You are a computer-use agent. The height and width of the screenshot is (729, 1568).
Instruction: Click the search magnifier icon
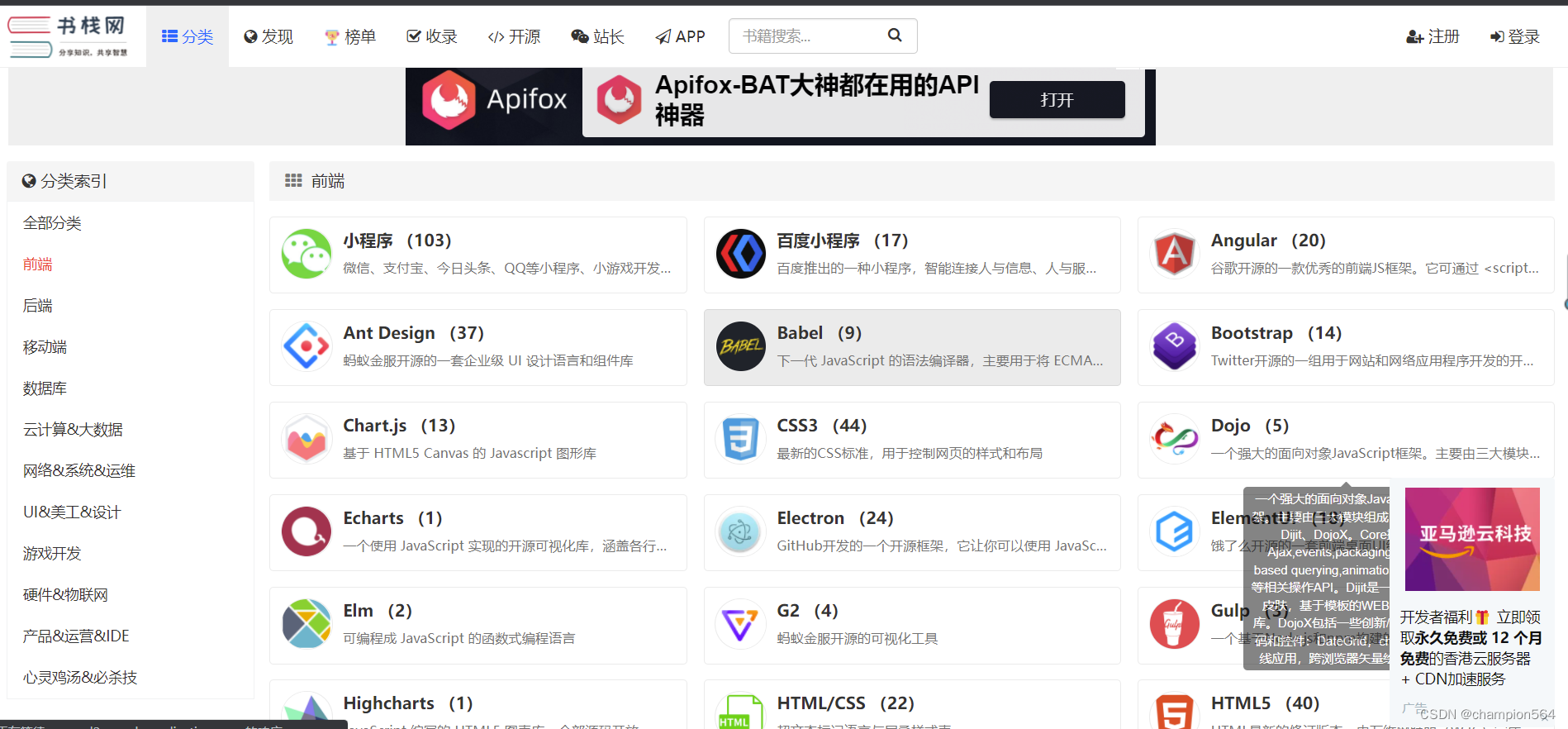pyautogui.click(x=895, y=35)
